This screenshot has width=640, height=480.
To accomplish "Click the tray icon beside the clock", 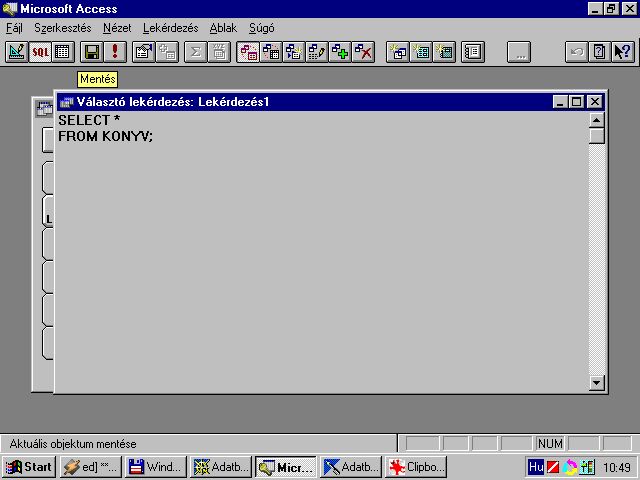I will 587,467.
